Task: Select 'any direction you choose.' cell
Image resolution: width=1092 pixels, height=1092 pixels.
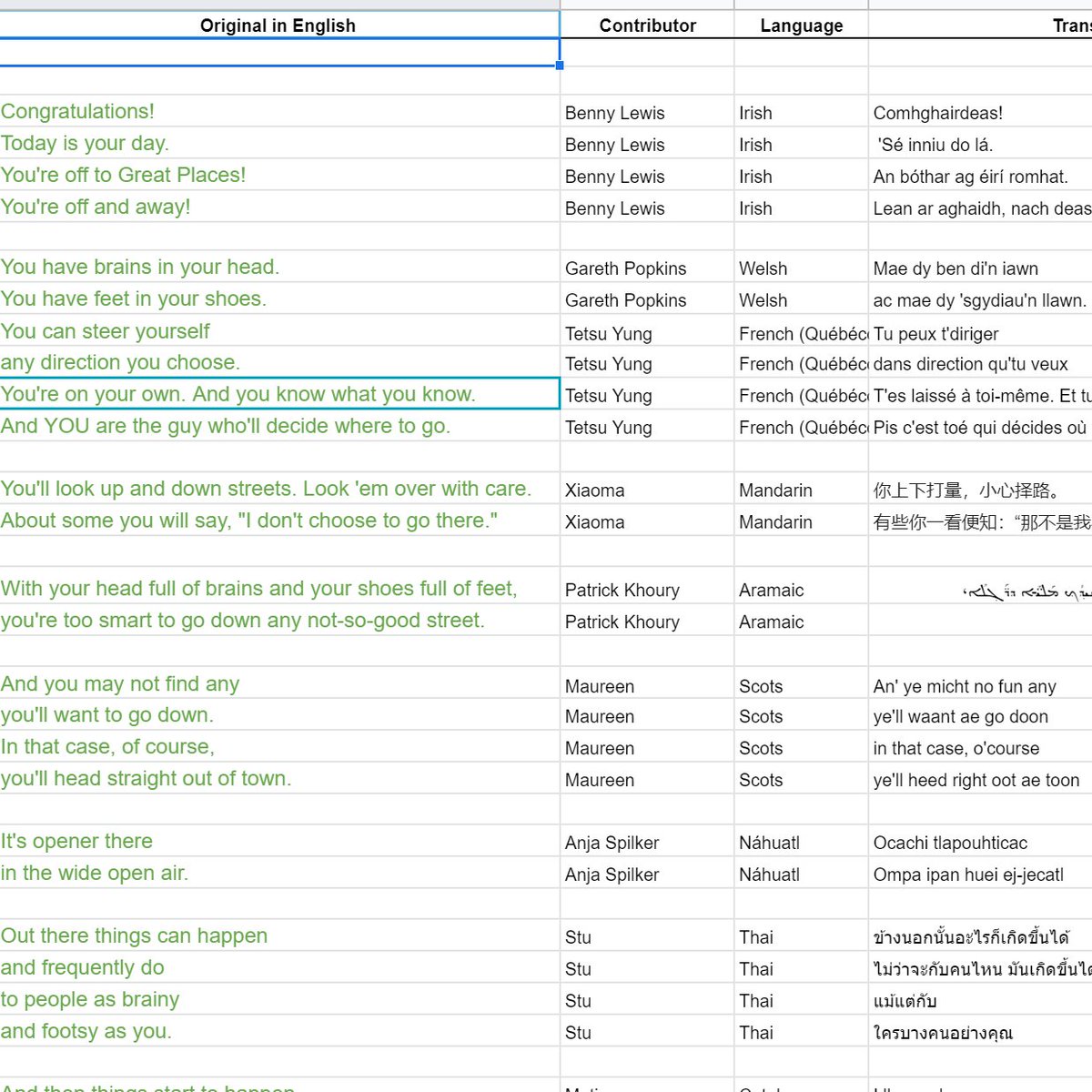Action: tap(278, 362)
